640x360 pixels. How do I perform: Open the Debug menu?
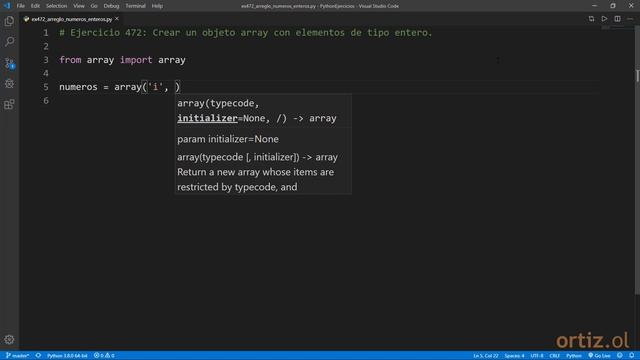111,6
